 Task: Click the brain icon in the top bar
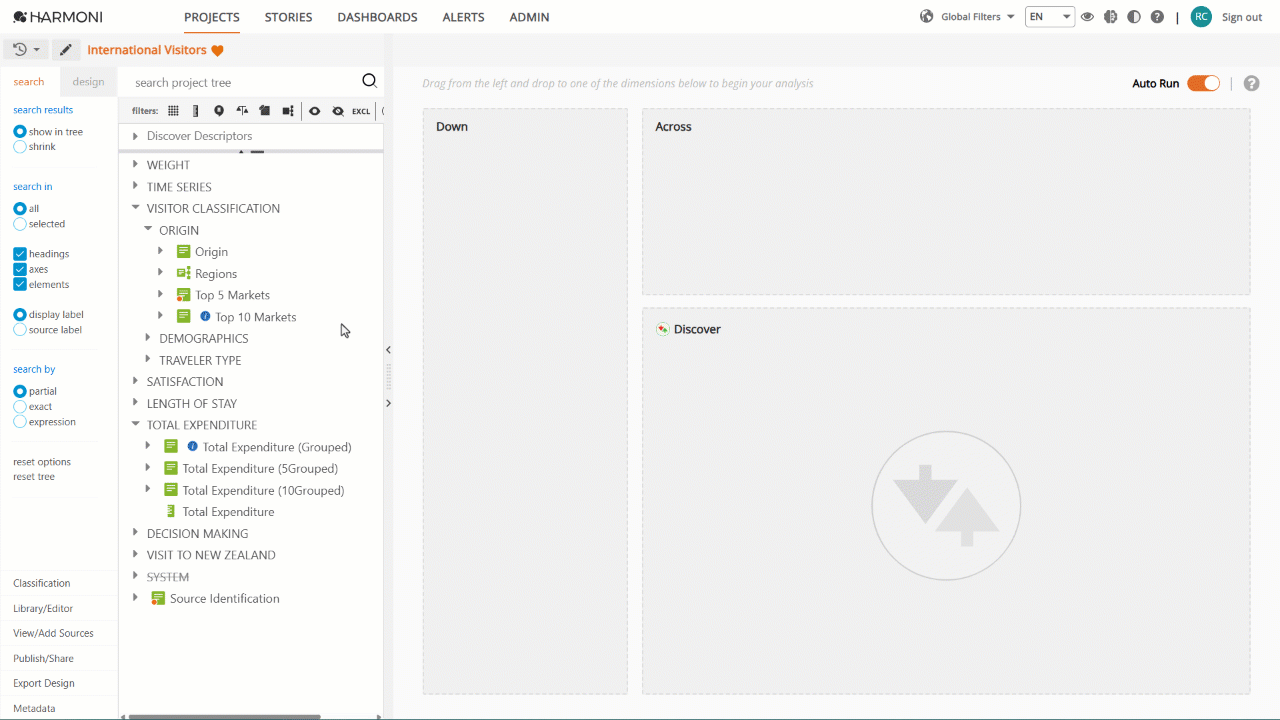point(1110,17)
